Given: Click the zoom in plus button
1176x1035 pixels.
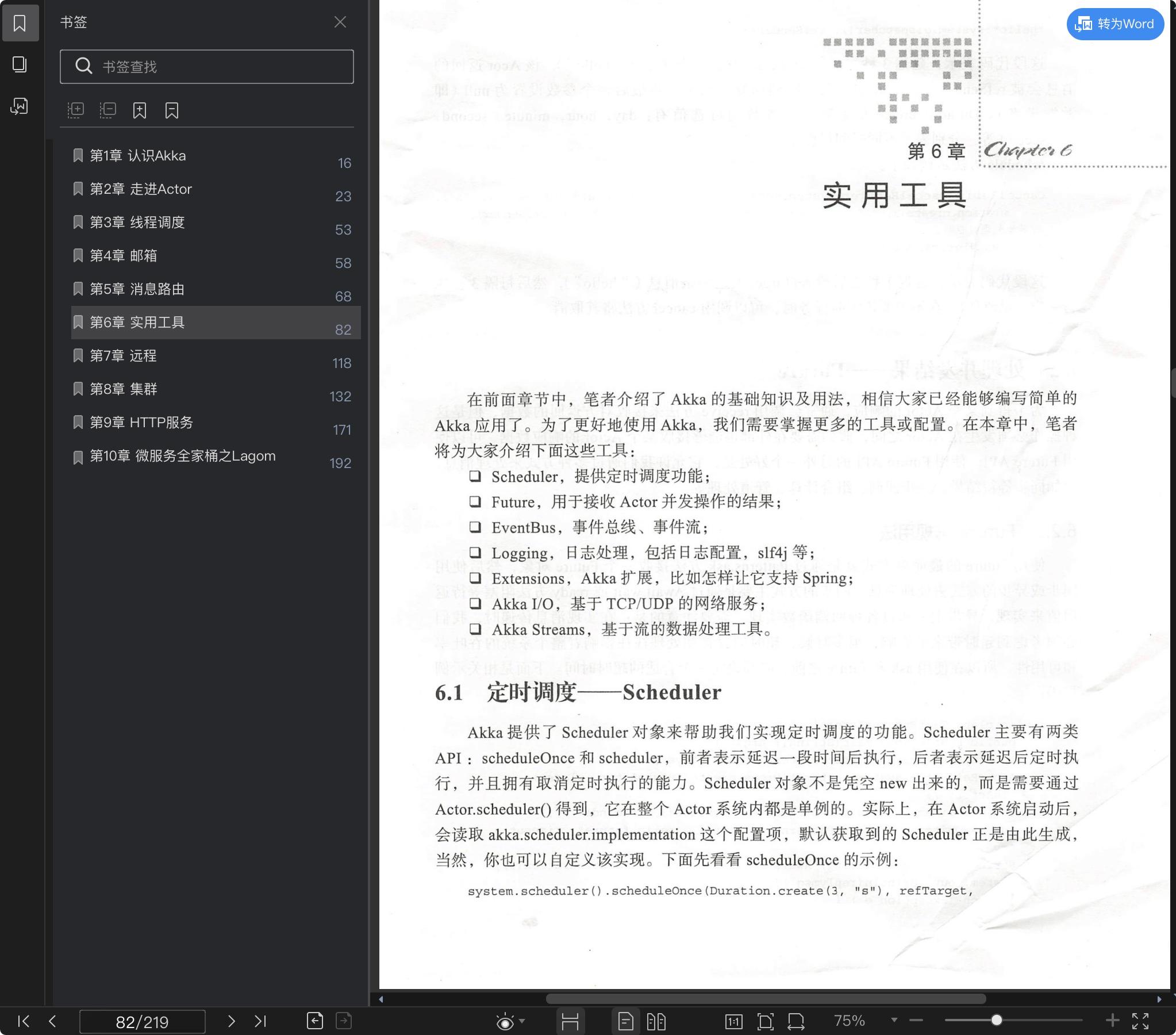Looking at the screenshot, I should click(x=1112, y=1021).
